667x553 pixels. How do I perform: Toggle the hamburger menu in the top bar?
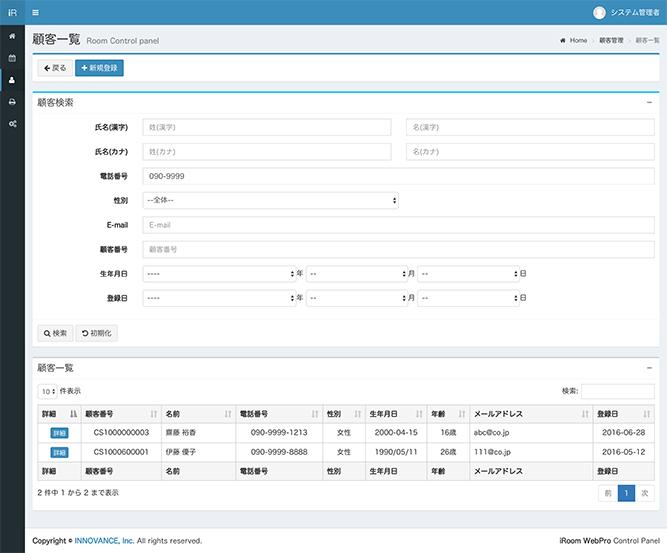[36, 12]
